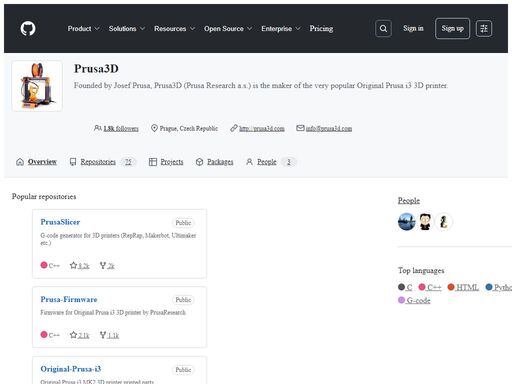Click Sign in
Screen dimensions: 512x384
[413, 28]
